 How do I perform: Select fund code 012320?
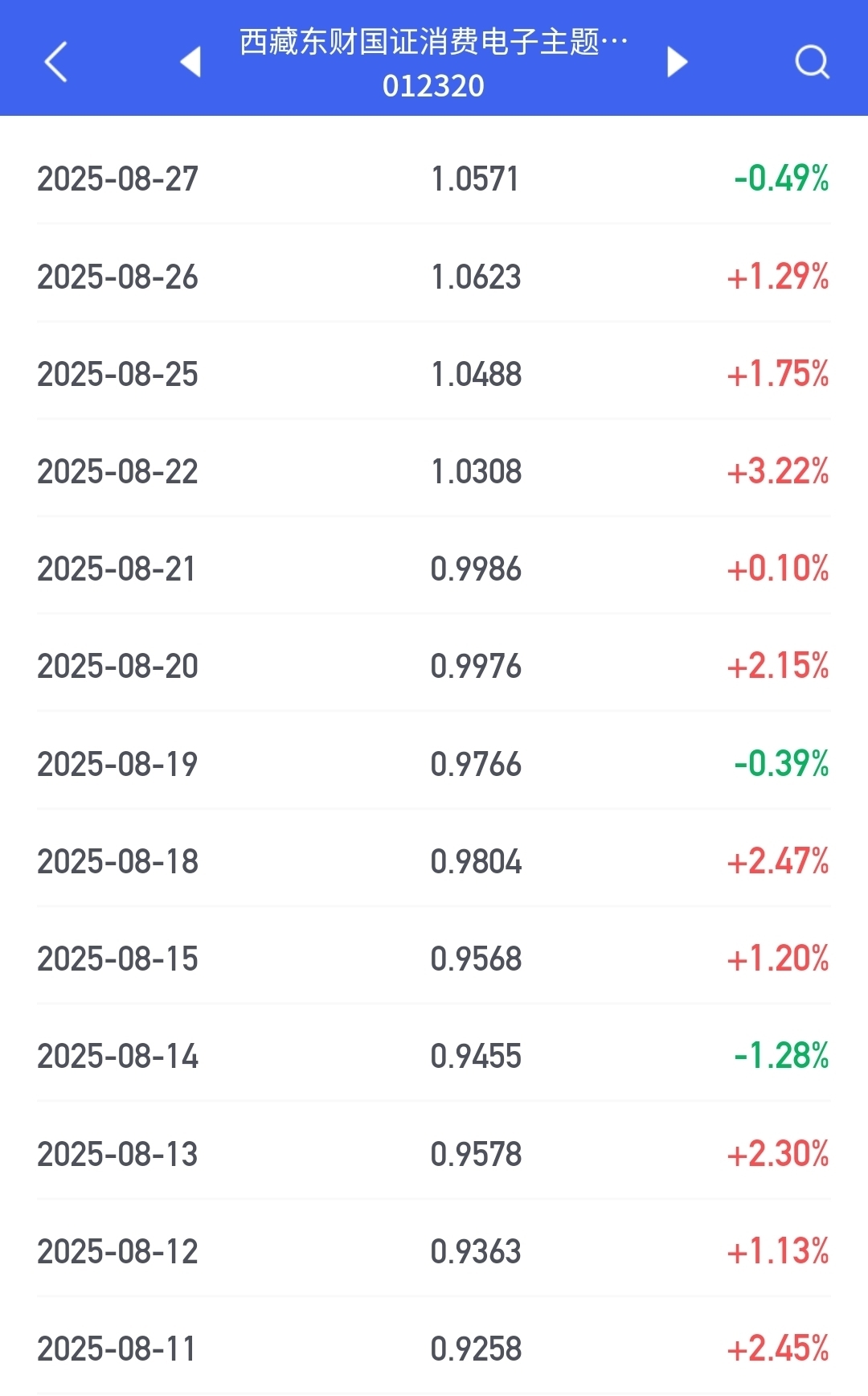(434, 86)
